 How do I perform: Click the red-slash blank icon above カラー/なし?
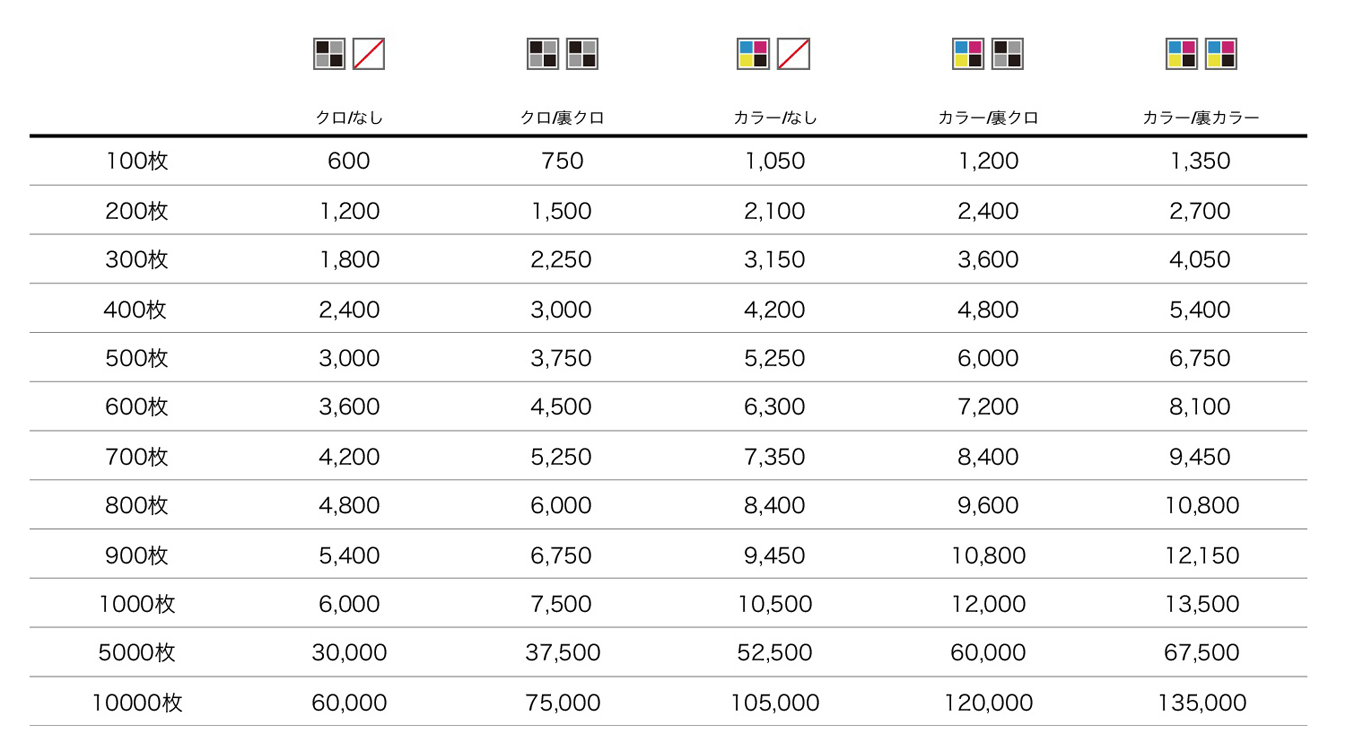pyautogui.click(x=794, y=54)
